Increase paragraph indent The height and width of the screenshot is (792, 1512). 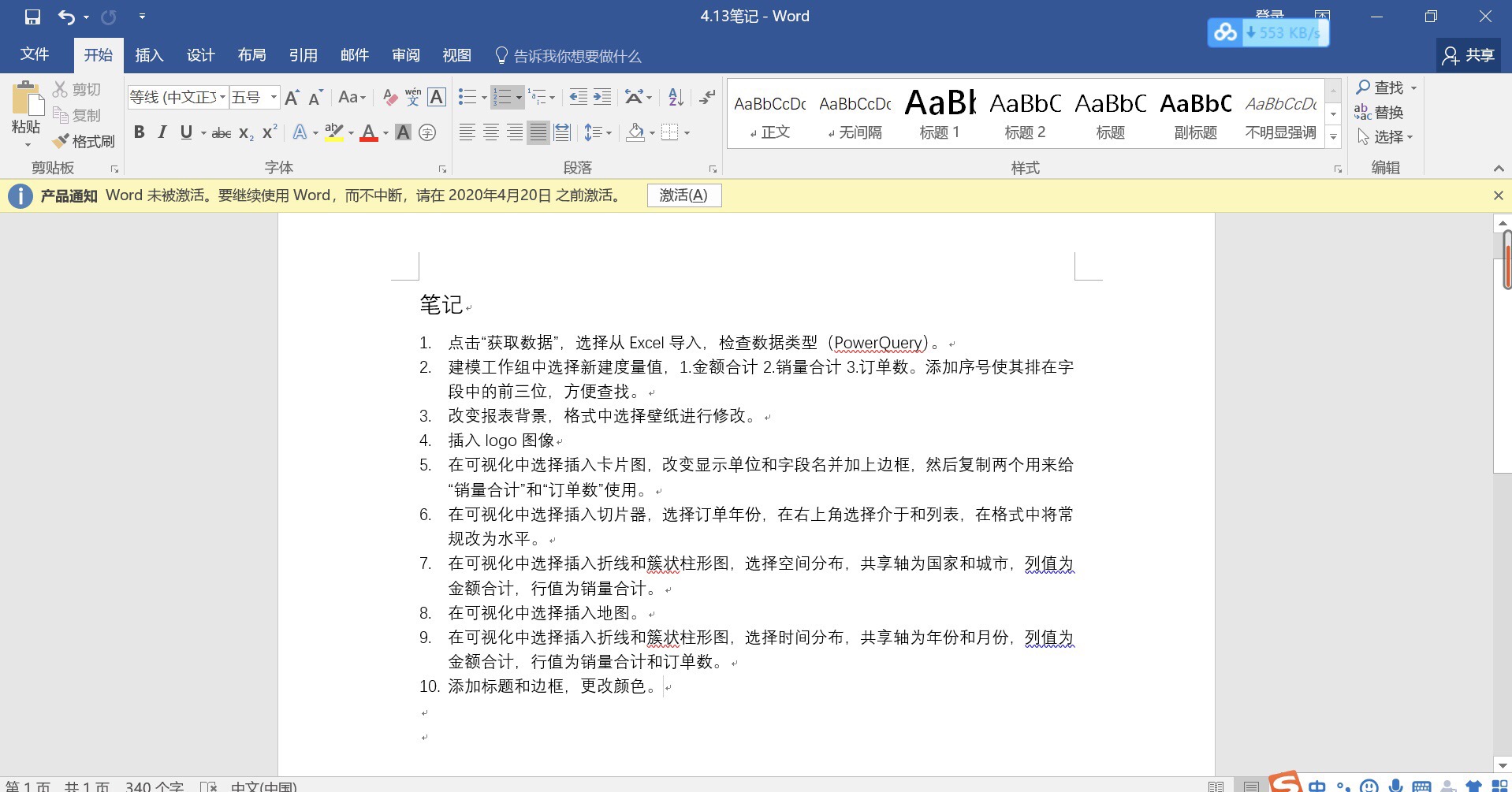click(602, 98)
